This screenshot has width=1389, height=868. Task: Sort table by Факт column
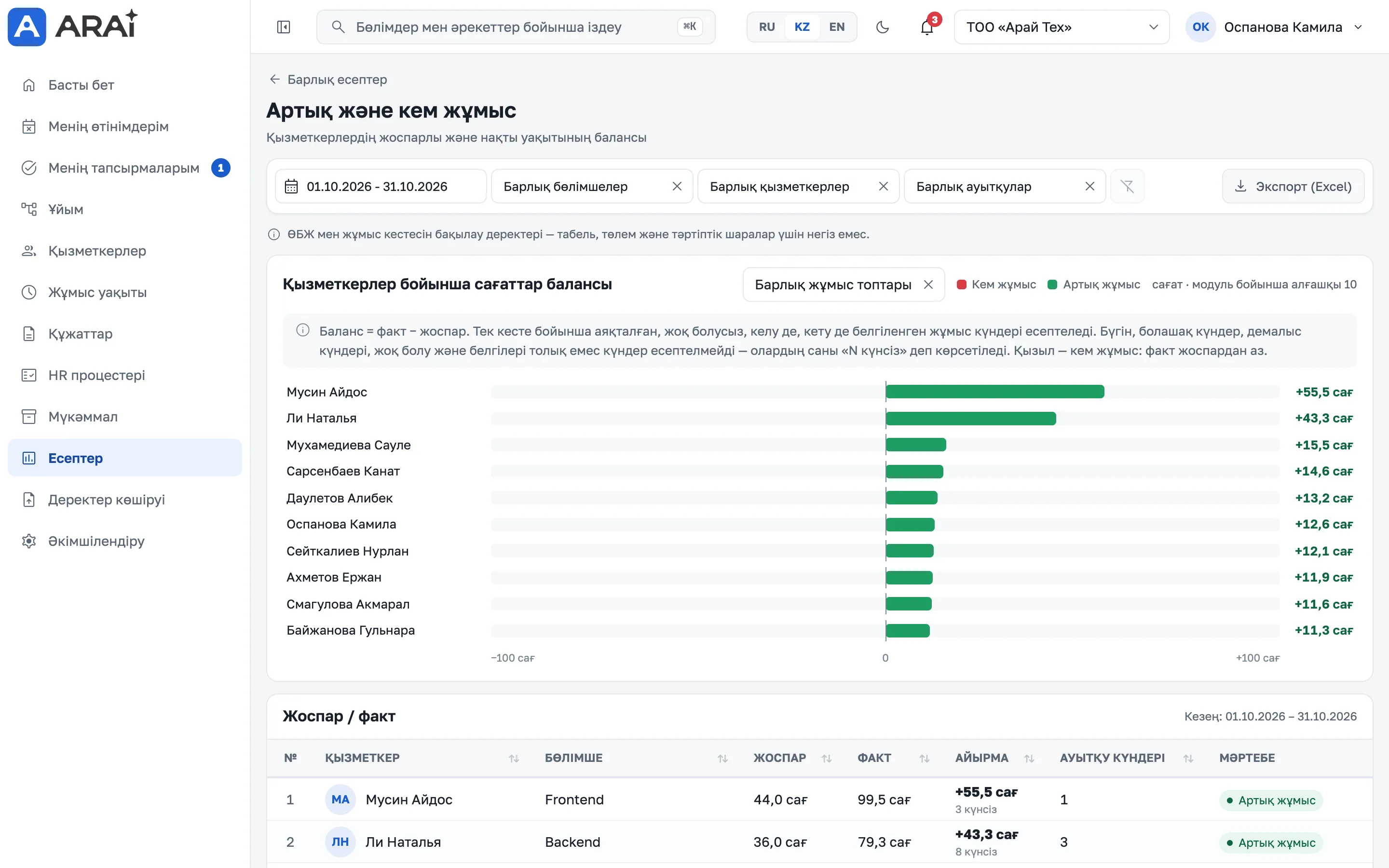click(x=924, y=759)
